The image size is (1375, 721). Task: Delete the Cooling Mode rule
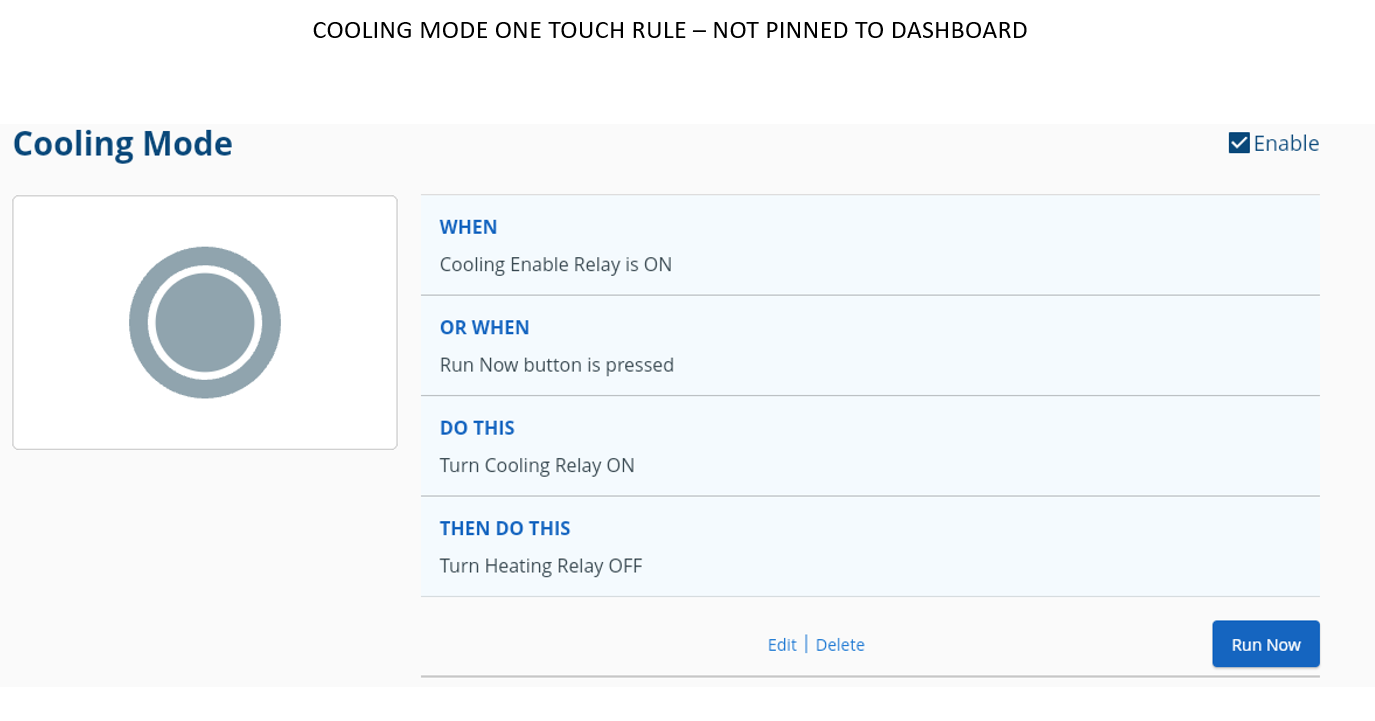point(840,645)
